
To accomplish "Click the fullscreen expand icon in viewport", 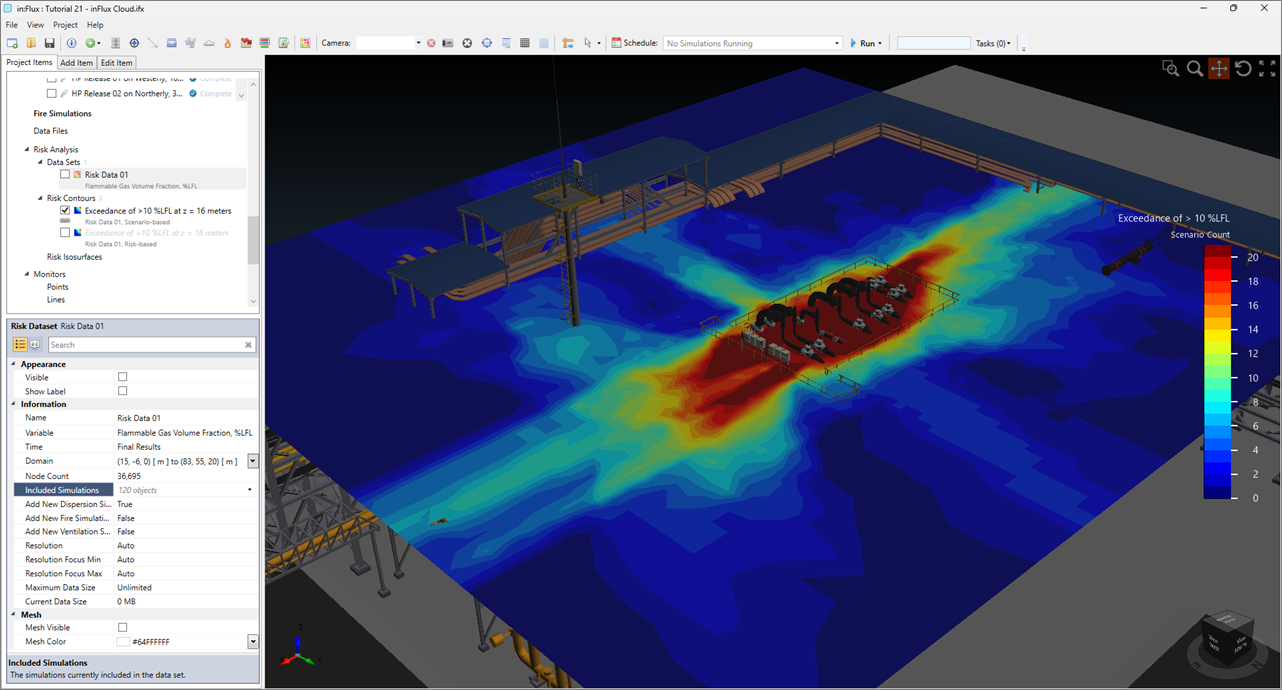I will [x=1267, y=68].
